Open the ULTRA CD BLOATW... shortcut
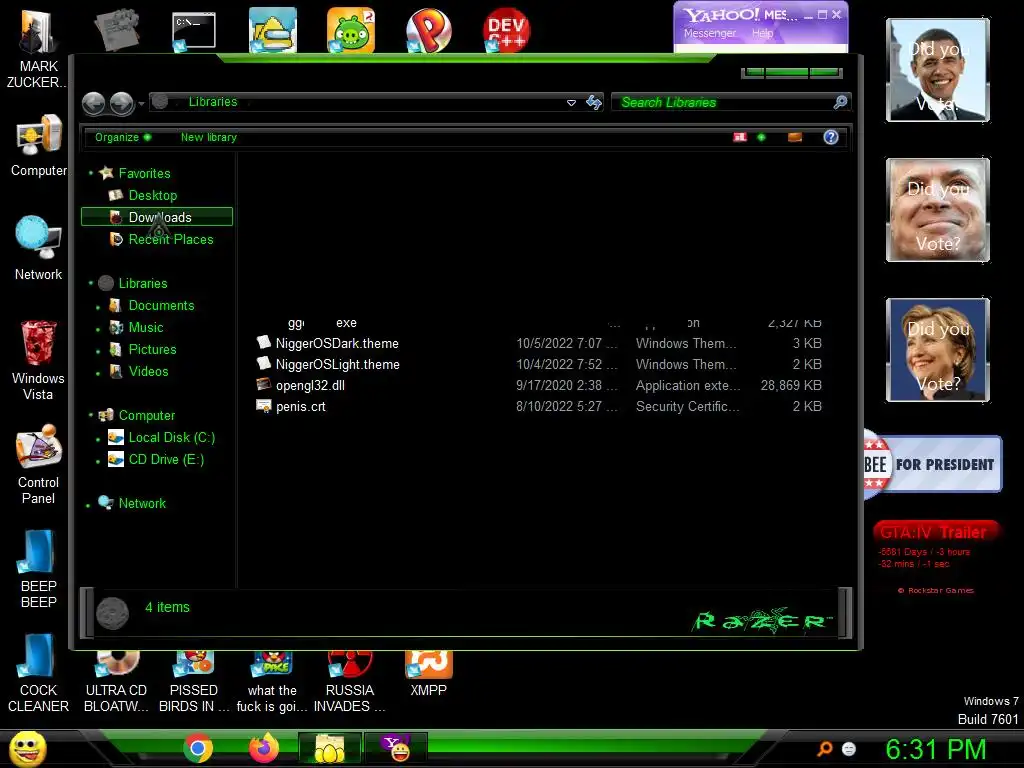 pos(116,682)
